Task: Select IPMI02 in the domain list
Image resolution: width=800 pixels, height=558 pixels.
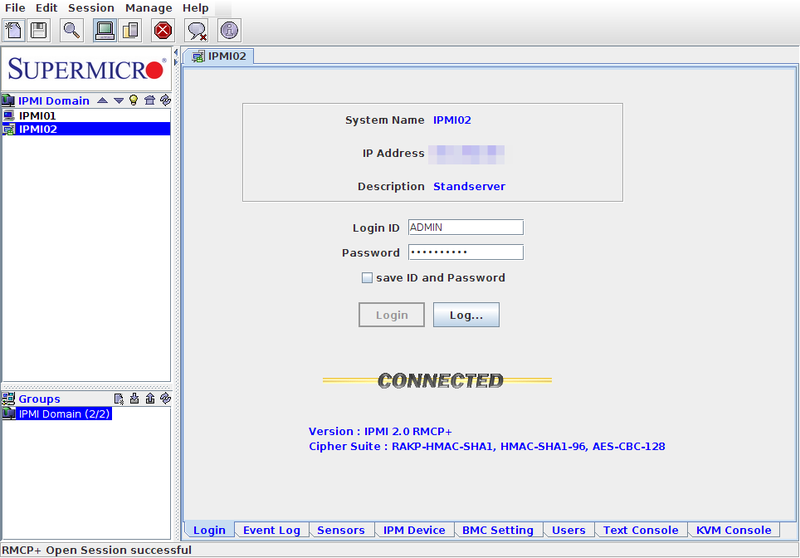Action: (x=86, y=129)
